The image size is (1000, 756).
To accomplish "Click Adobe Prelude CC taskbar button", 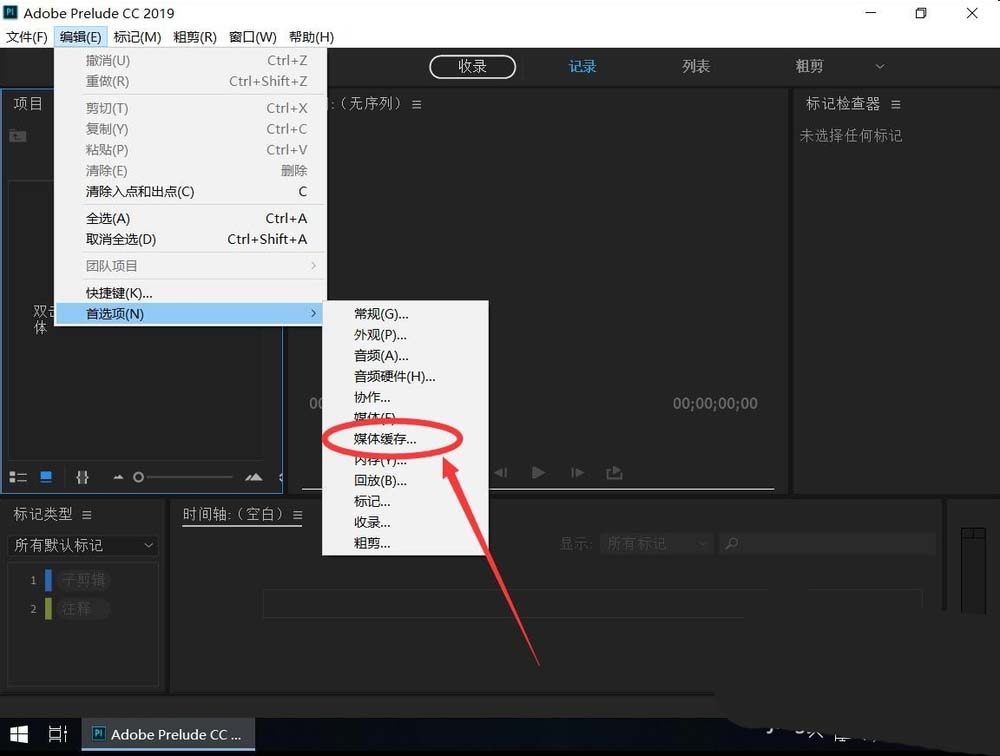I will [168, 734].
